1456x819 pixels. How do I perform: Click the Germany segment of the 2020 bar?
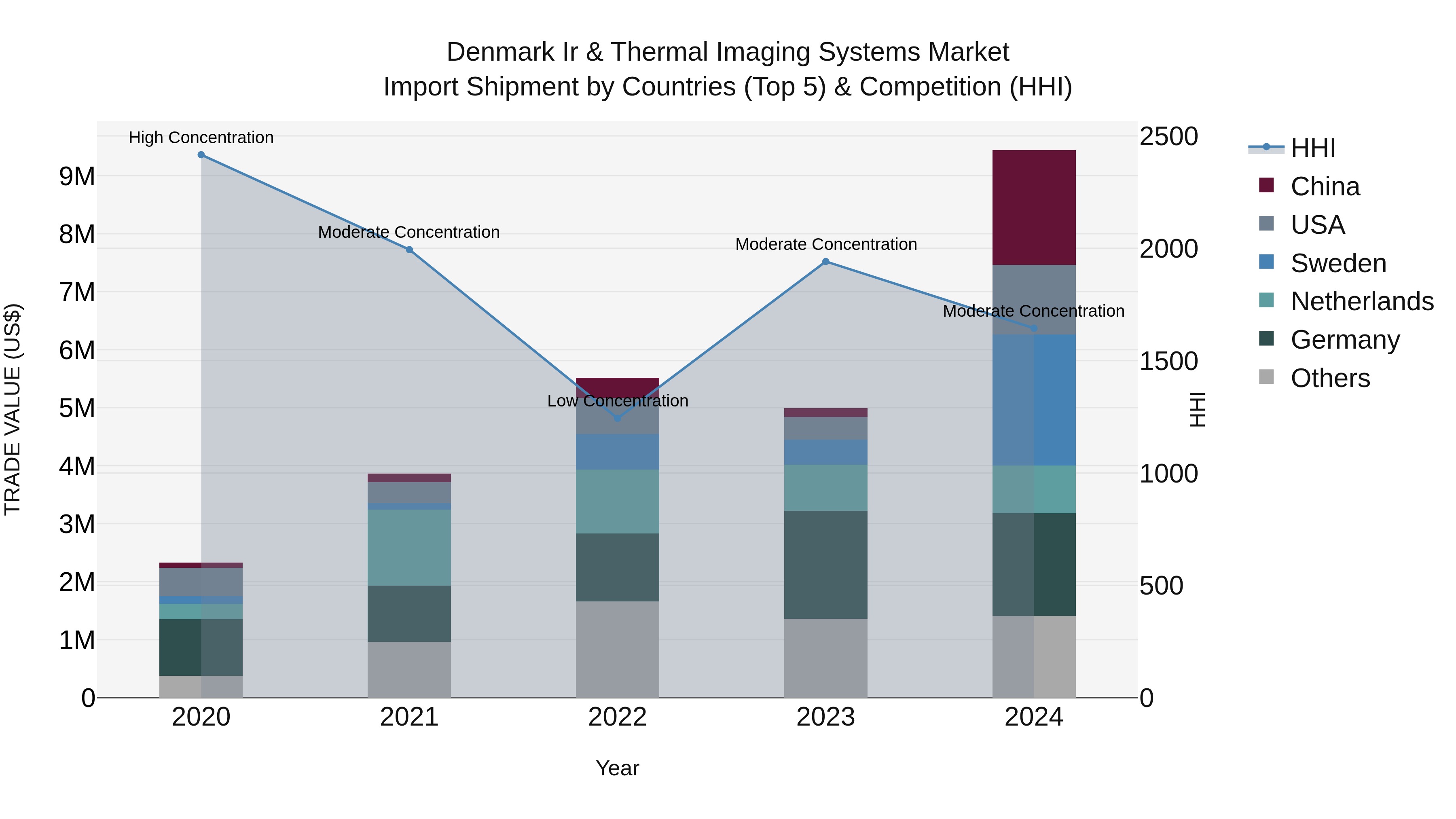point(201,648)
